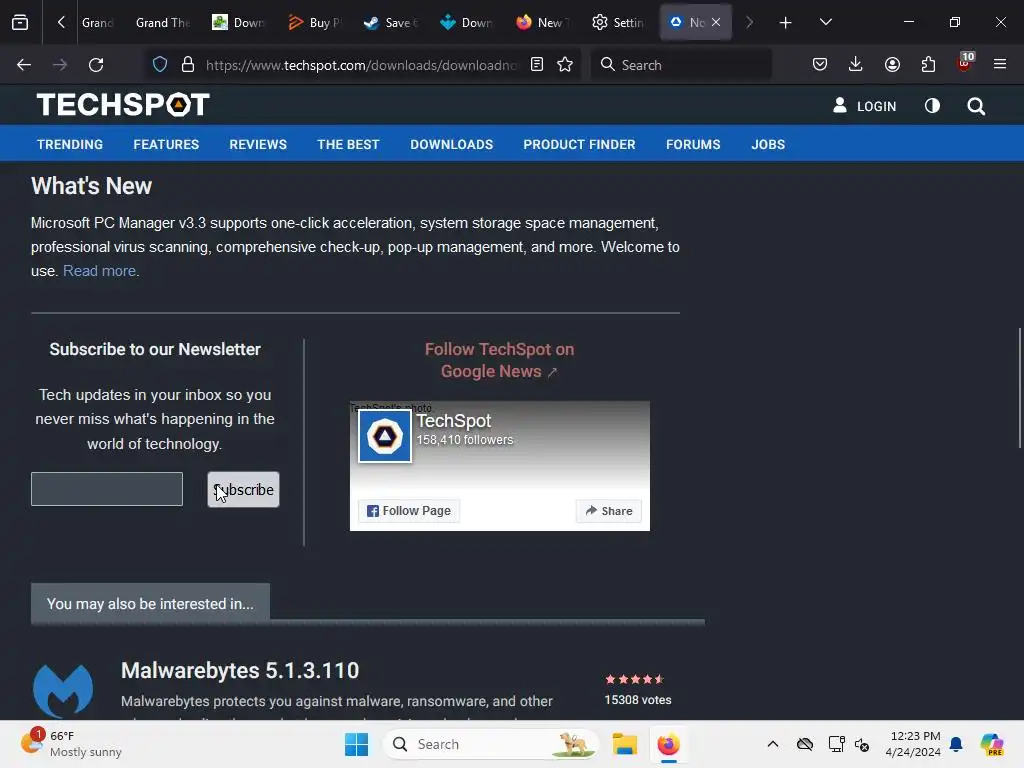The height and width of the screenshot is (768, 1024).
Task: Click the Facebook Share button
Action: point(609,511)
